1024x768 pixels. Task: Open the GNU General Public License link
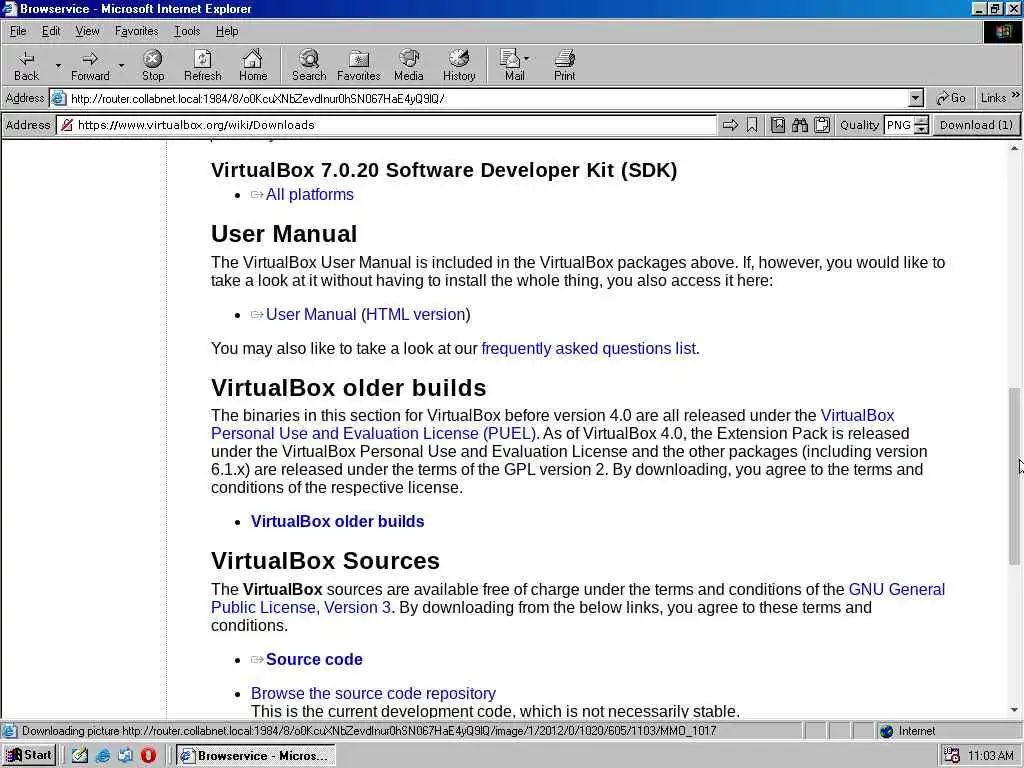[896, 590]
